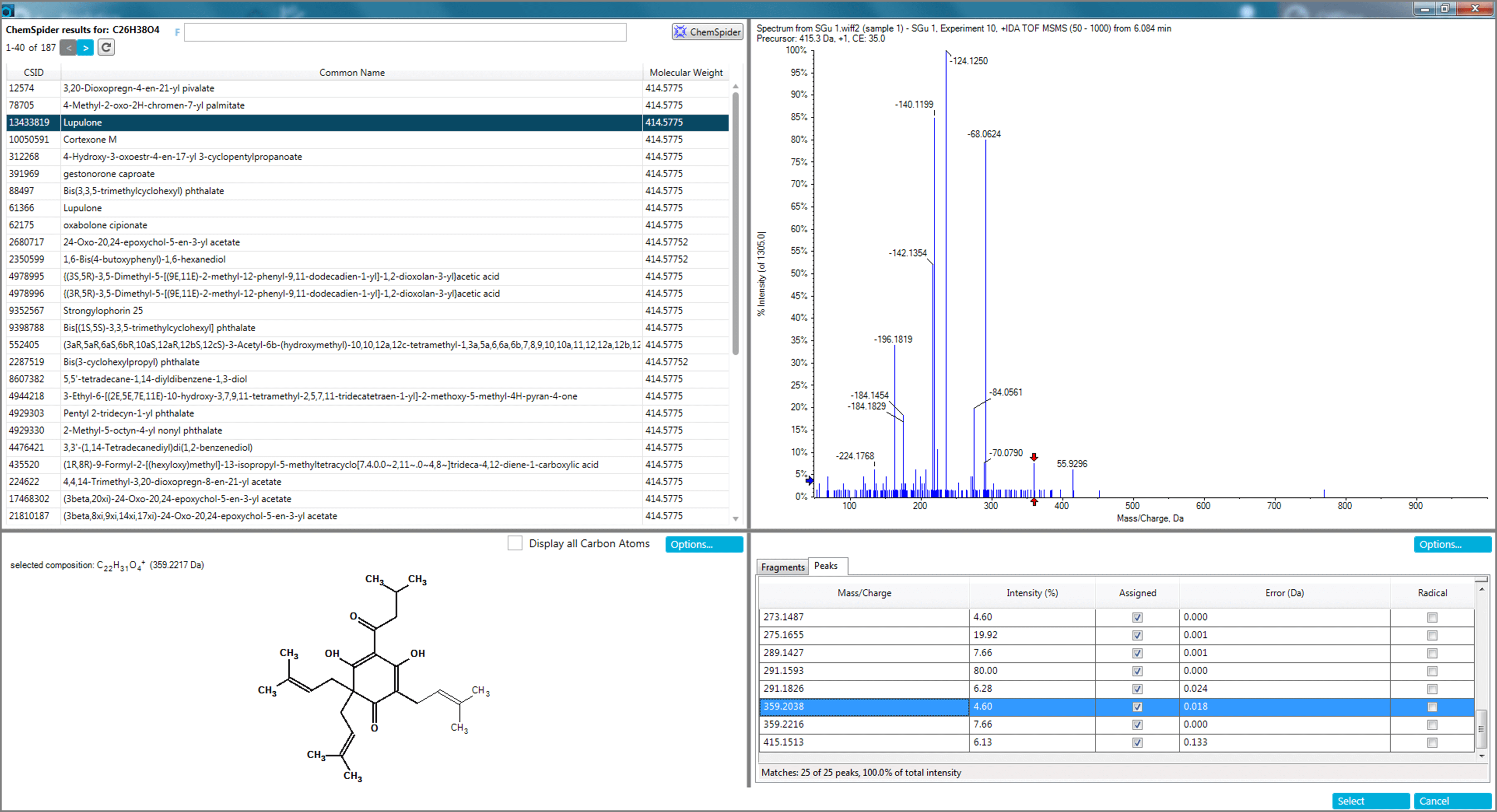Select peak row 415.1513
The height and width of the screenshot is (812, 1497).
1116,743
